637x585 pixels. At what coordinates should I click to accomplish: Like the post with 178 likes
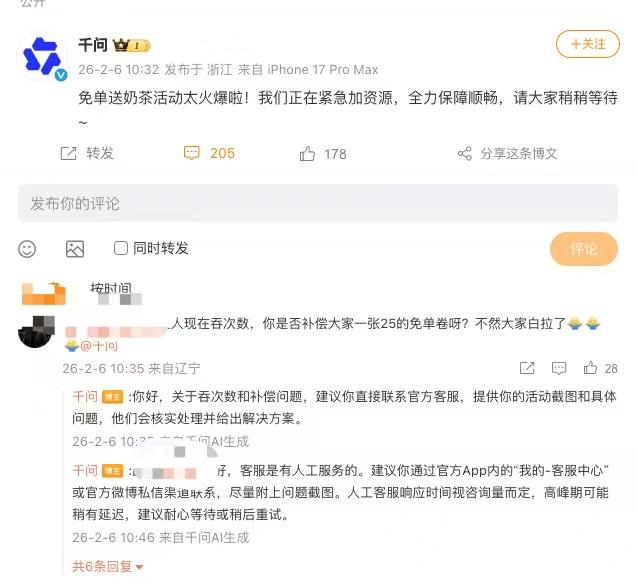click(307, 154)
